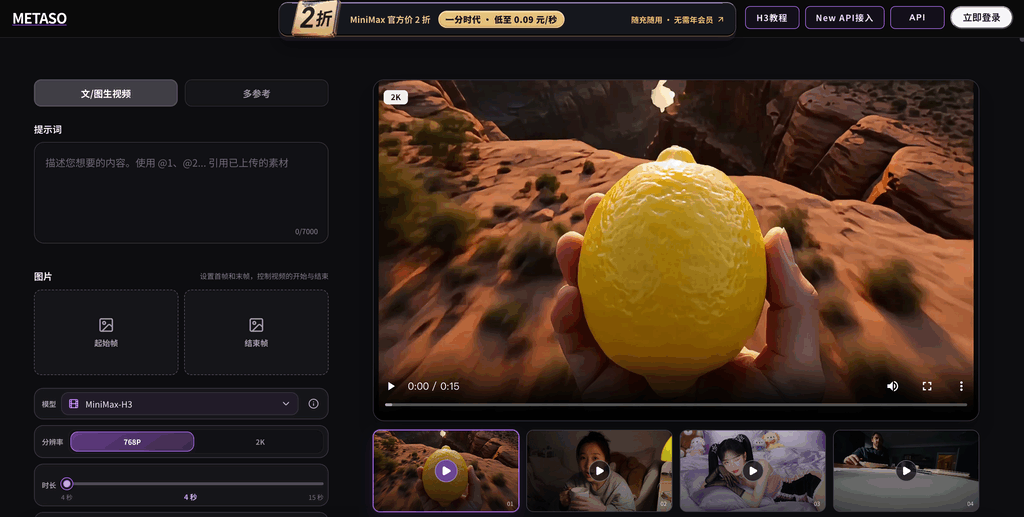The width and height of the screenshot is (1024, 517).
Task: Click the 结束帧 end frame upload box
Action: point(256,332)
